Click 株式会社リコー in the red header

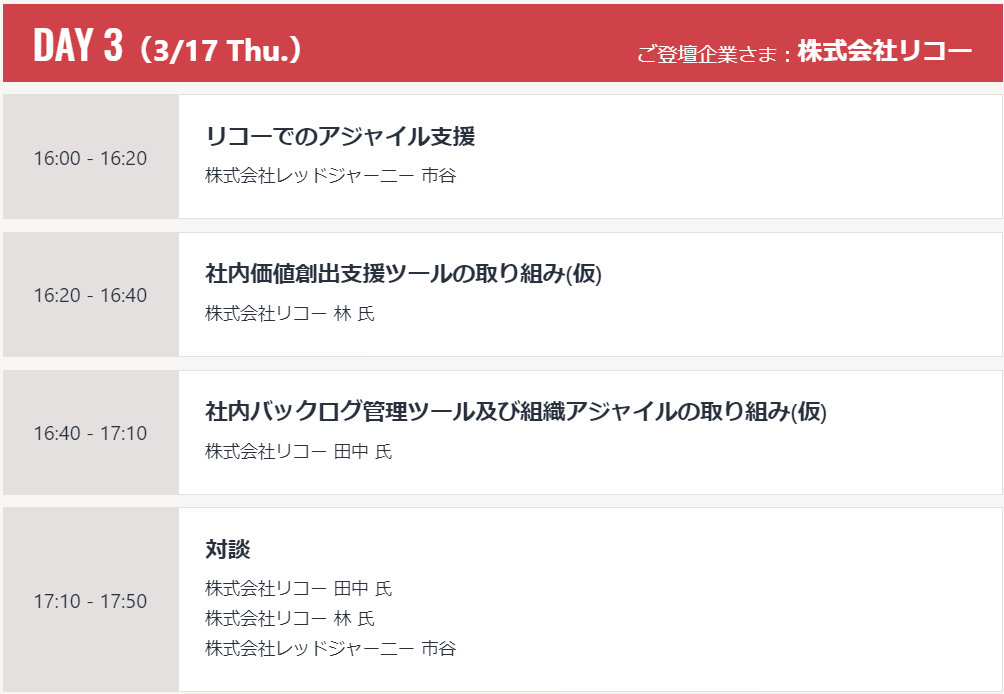tap(884, 52)
